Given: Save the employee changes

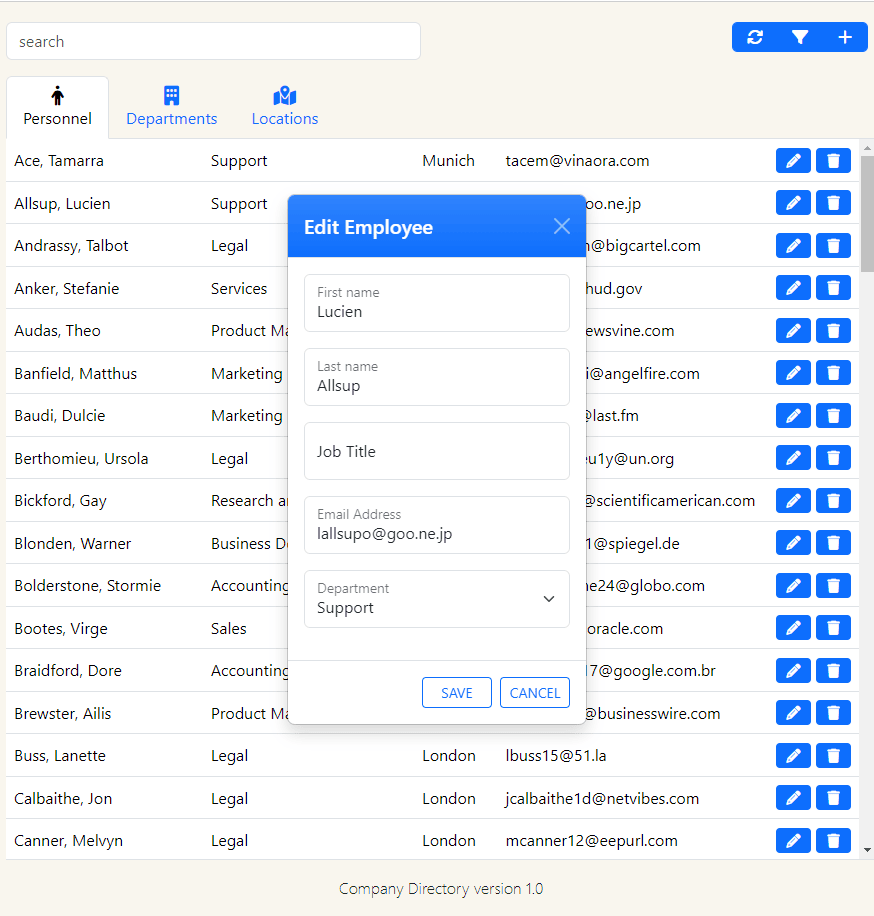Looking at the screenshot, I should (x=457, y=692).
